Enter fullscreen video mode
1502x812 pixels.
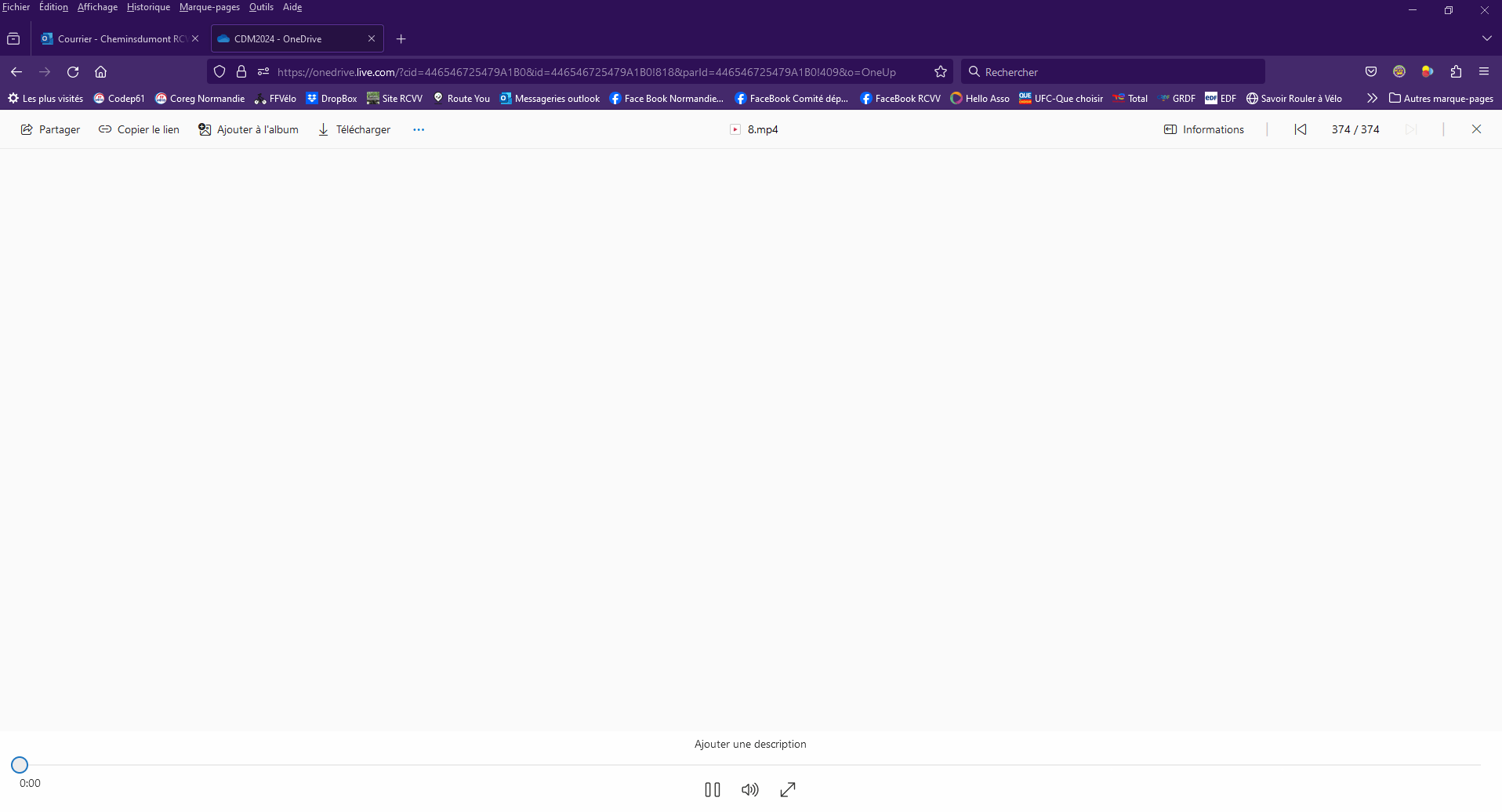pos(788,789)
